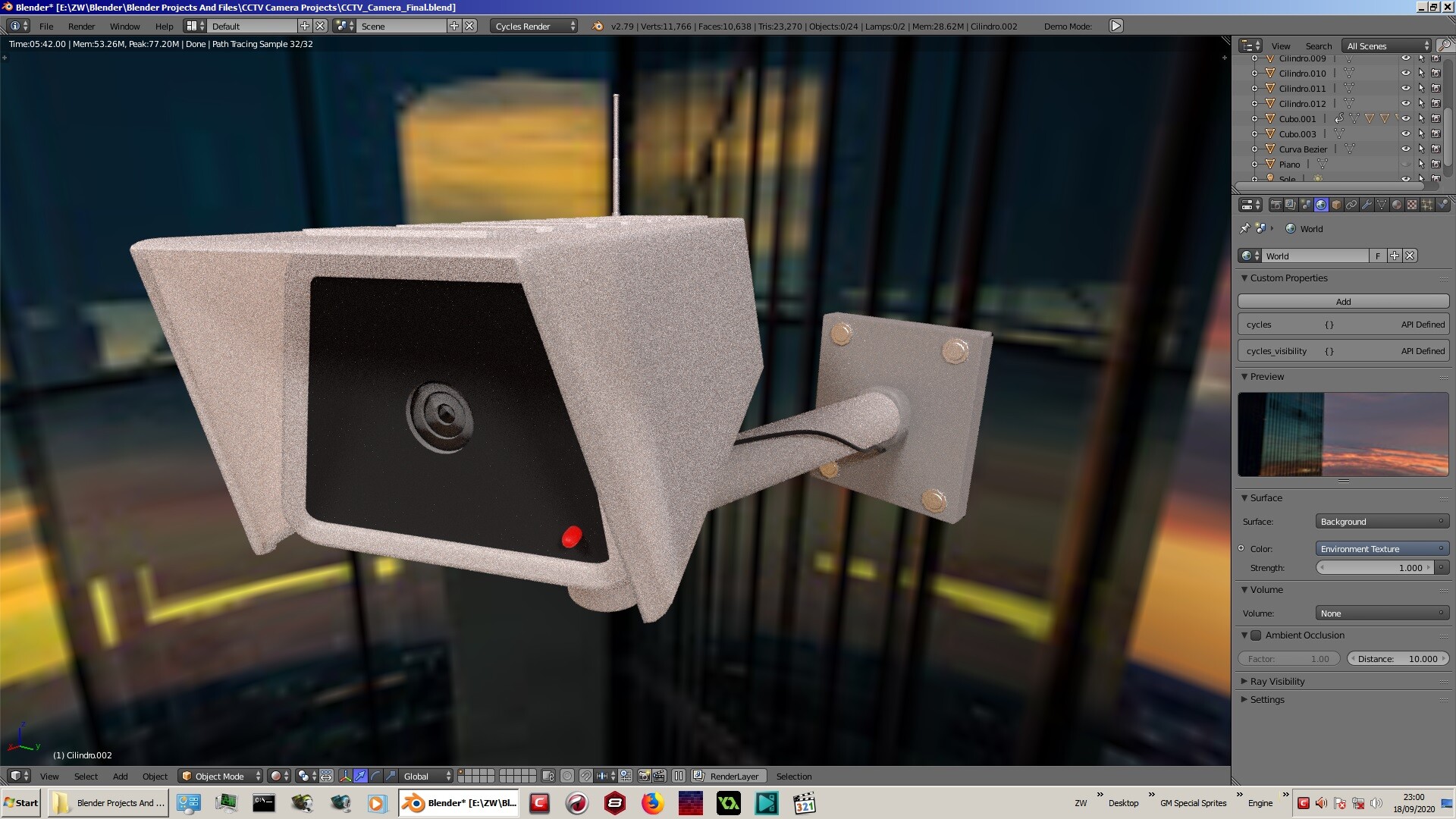Open the Render properties tab
Image resolution: width=1456 pixels, height=819 pixels.
point(1276,205)
